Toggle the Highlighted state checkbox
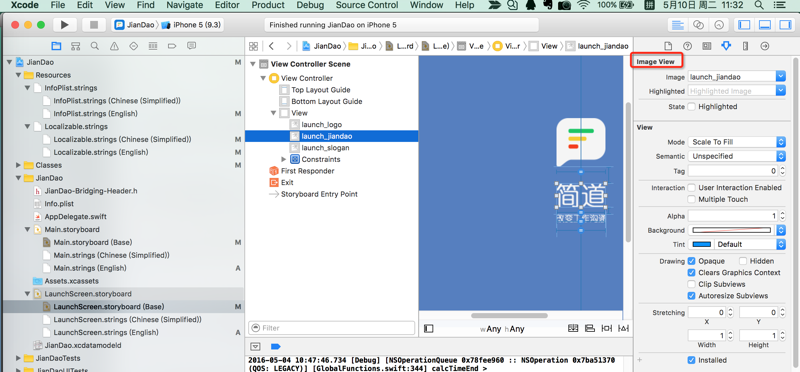The height and width of the screenshot is (372, 800). click(x=691, y=107)
